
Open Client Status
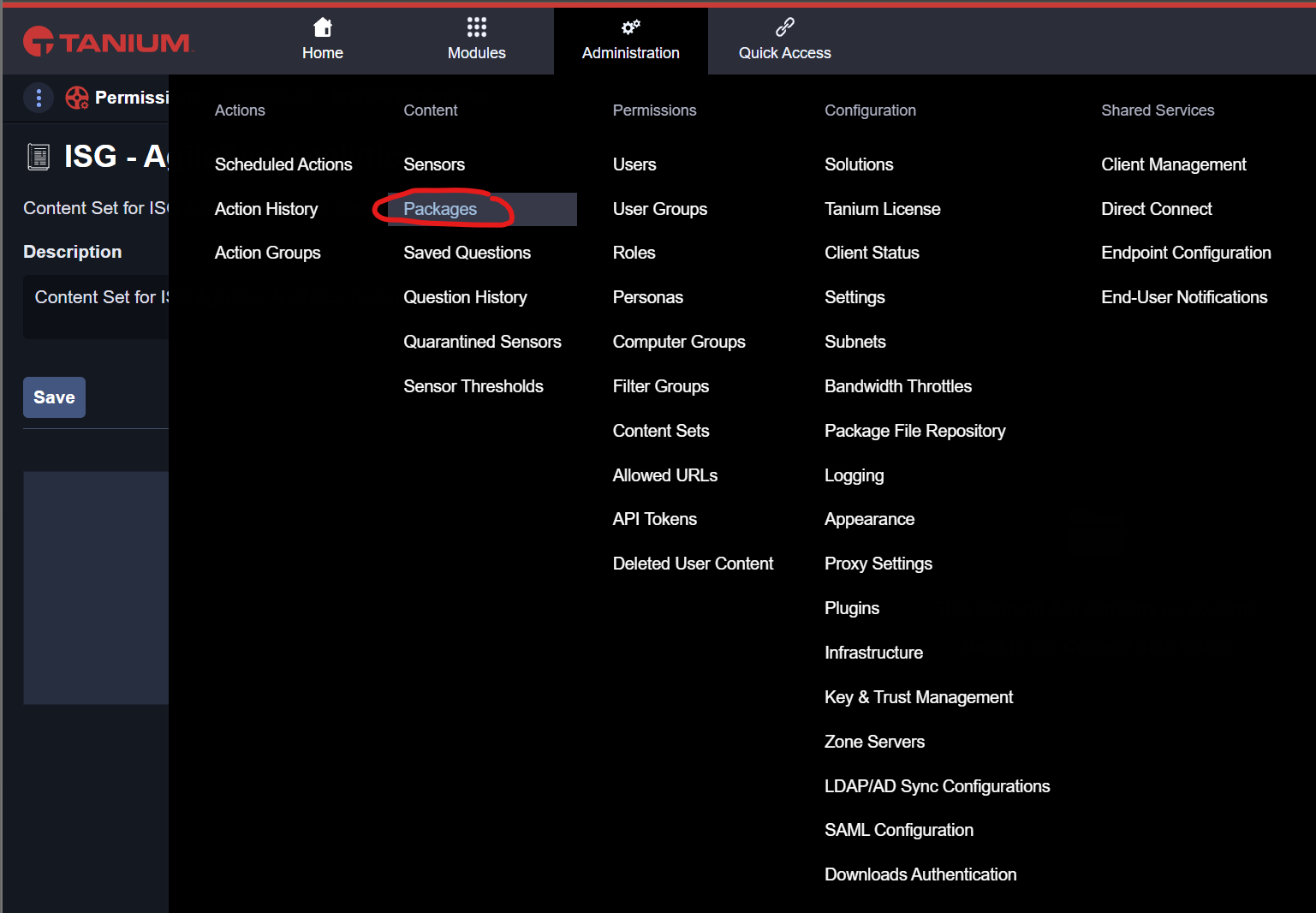pos(872,253)
